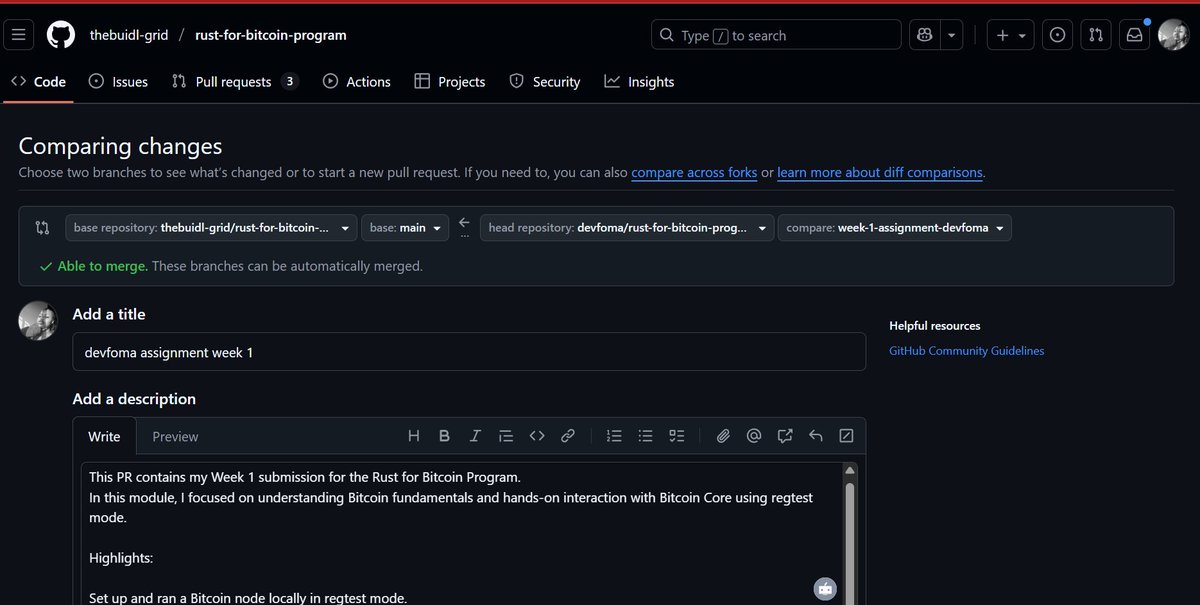Open the Pull requests tab
This screenshot has width=1200, height=605.
click(x=235, y=82)
